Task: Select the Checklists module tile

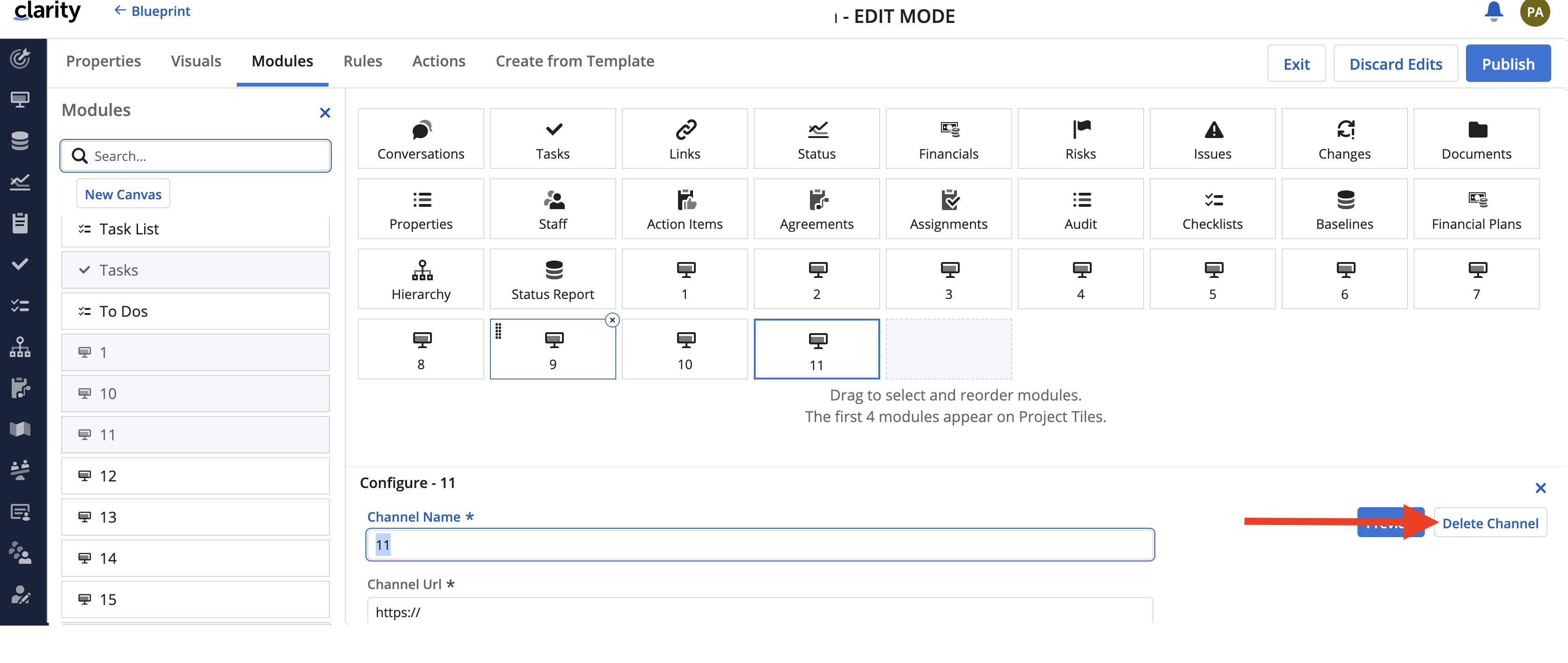Action: coord(1212,209)
